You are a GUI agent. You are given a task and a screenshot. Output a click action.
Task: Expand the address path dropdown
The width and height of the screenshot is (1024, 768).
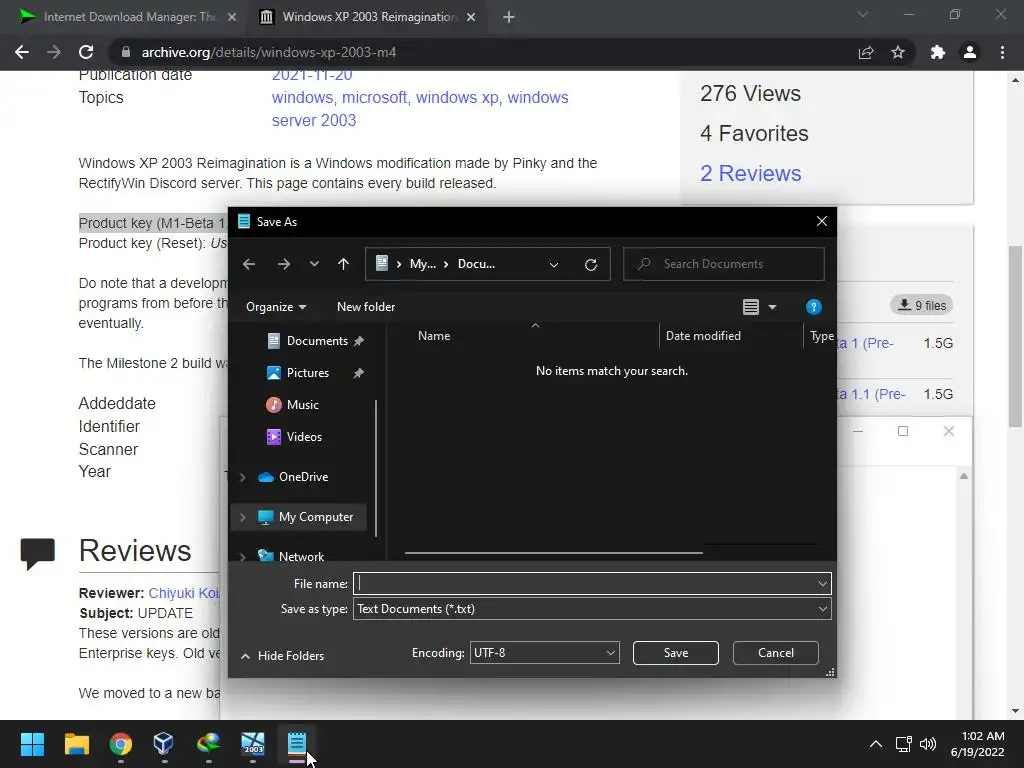point(554,264)
